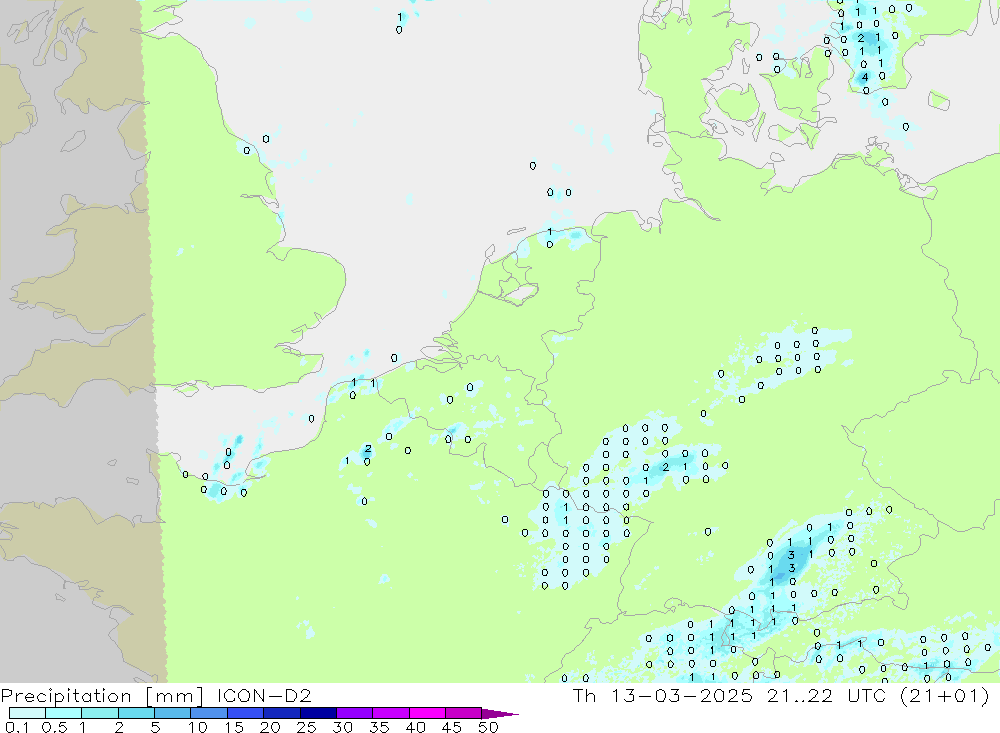Click the '25' legend scale label

tap(306, 727)
